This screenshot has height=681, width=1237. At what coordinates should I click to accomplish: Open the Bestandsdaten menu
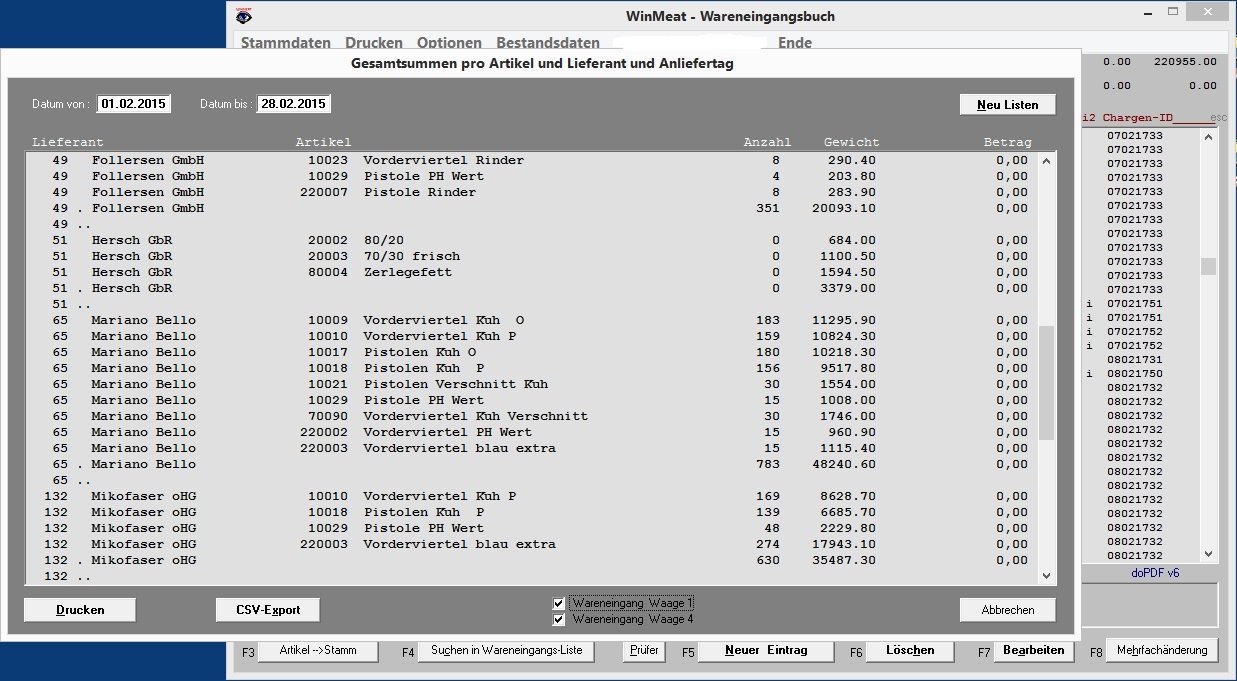[548, 43]
